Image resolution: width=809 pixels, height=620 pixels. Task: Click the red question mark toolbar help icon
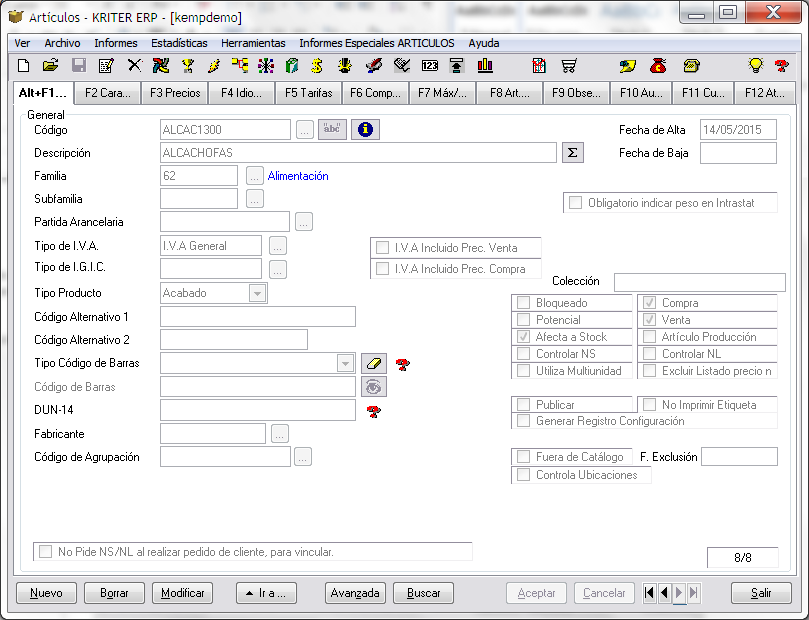(x=782, y=66)
